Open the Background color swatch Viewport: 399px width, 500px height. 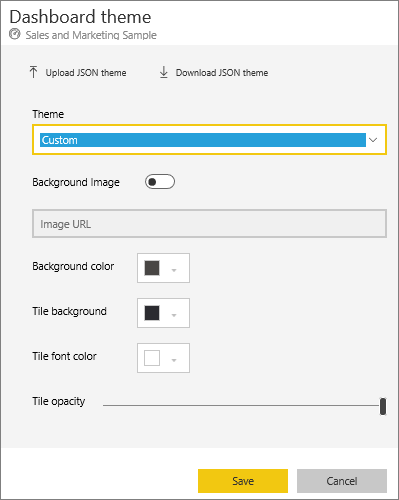pos(152,268)
